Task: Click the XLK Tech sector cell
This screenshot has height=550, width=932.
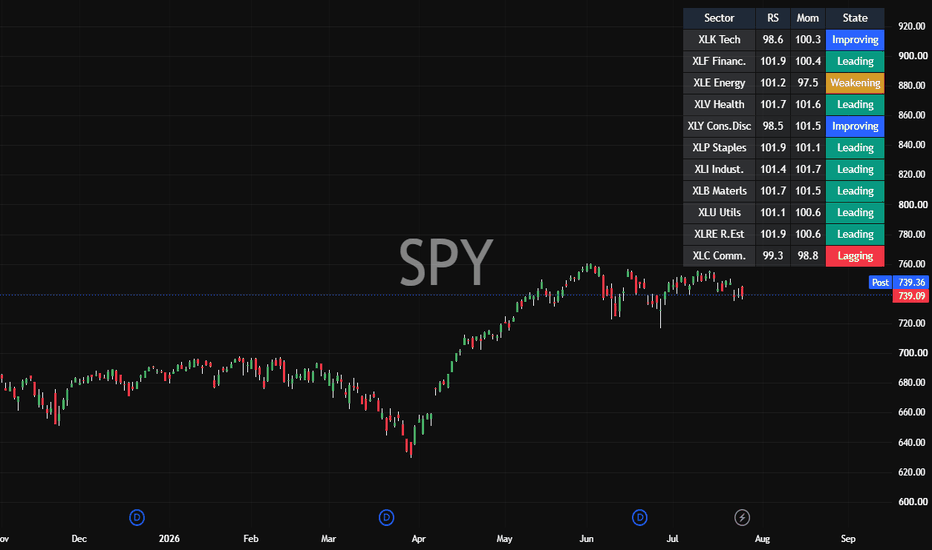Action: [719, 40]
